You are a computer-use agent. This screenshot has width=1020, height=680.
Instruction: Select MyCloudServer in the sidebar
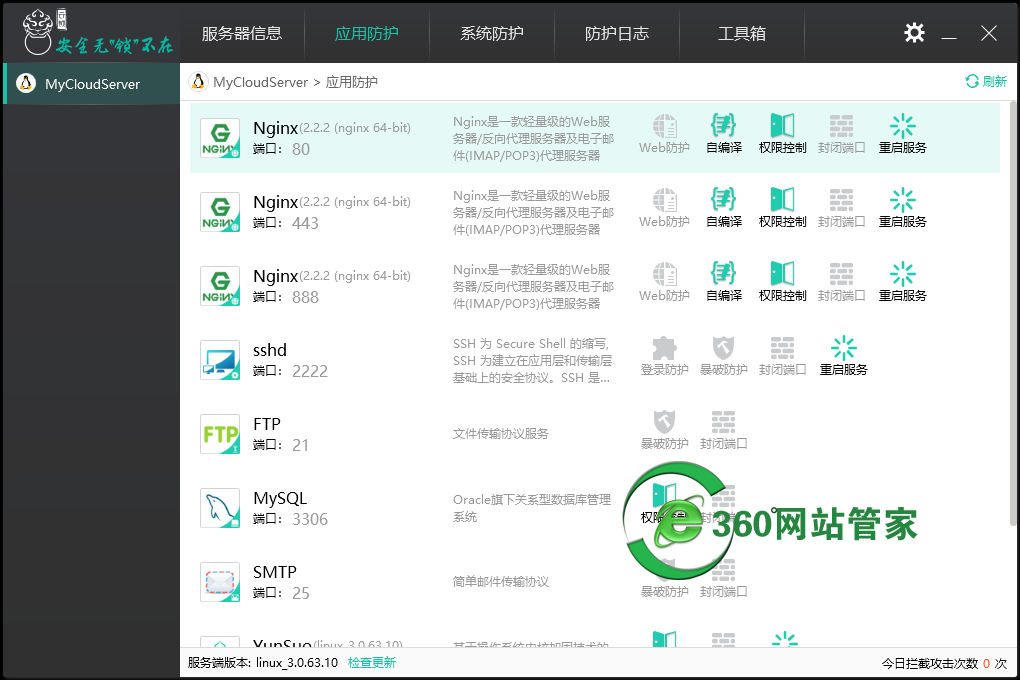tap(92, 84)
